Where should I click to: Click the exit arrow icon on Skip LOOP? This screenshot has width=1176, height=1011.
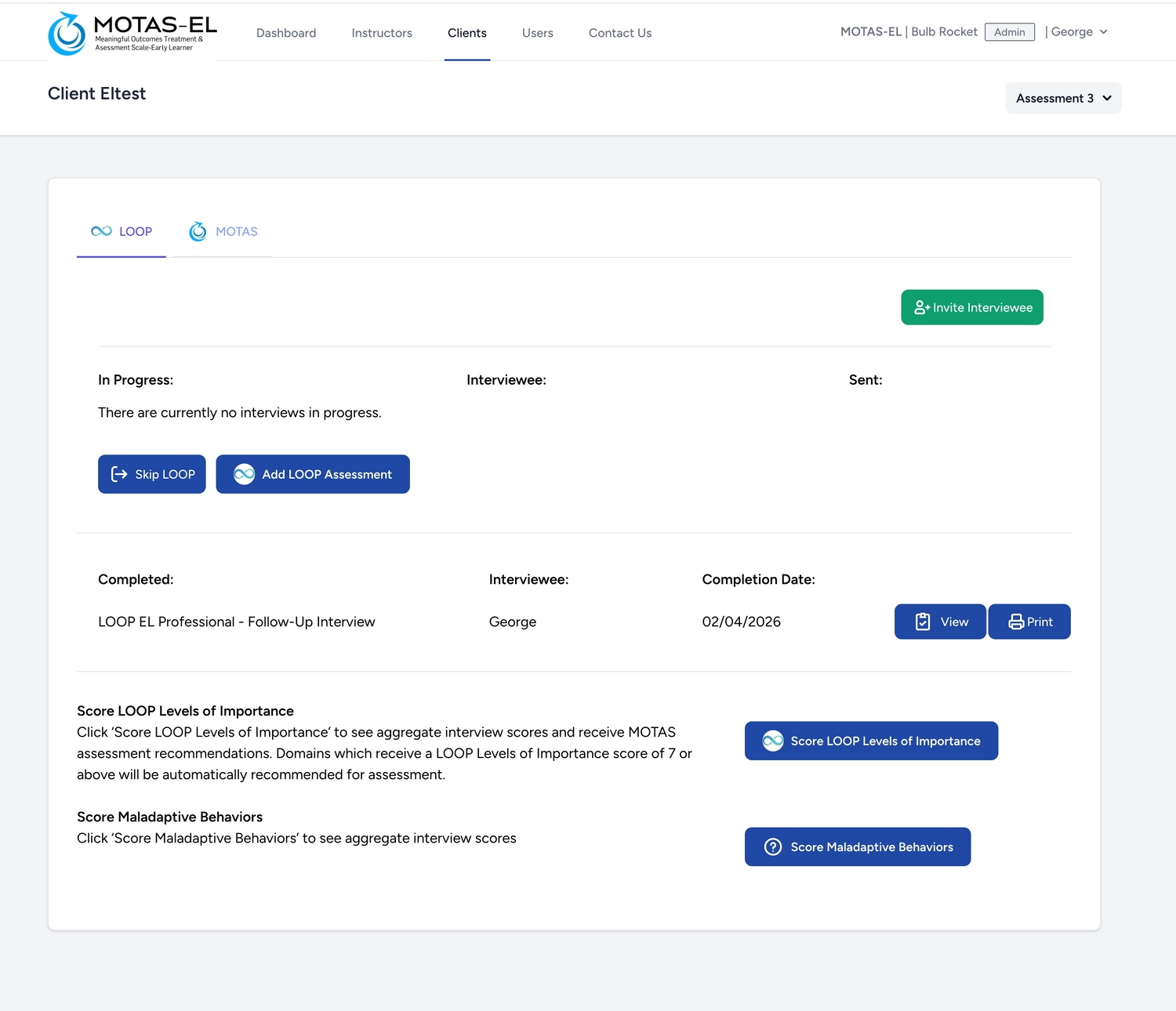pyautogui.click(x=119, y=474)
